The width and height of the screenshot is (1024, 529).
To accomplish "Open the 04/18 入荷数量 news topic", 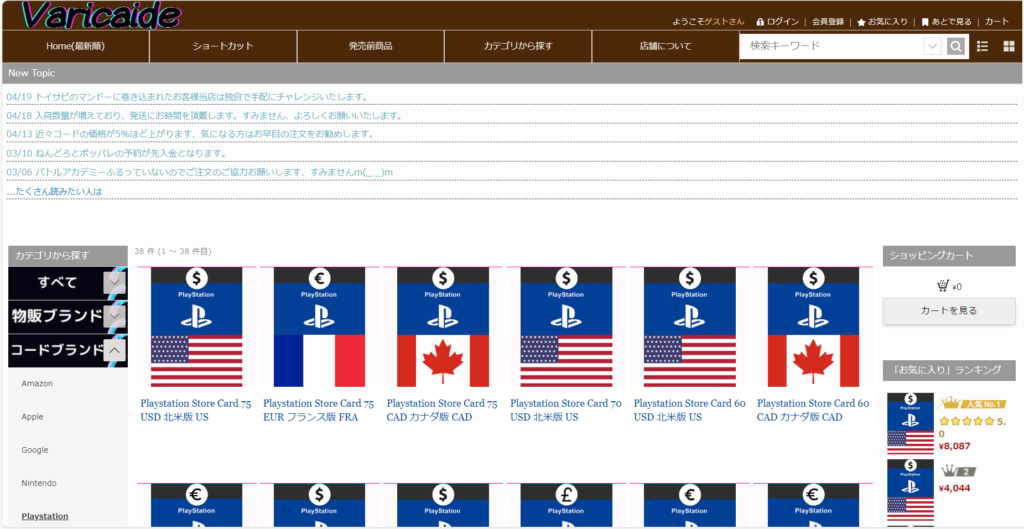I will tap(204, 116).
